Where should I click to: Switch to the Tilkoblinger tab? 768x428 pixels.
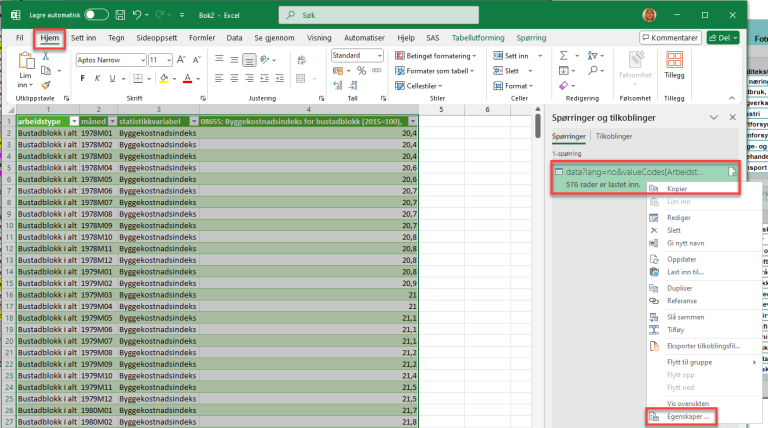613,135
